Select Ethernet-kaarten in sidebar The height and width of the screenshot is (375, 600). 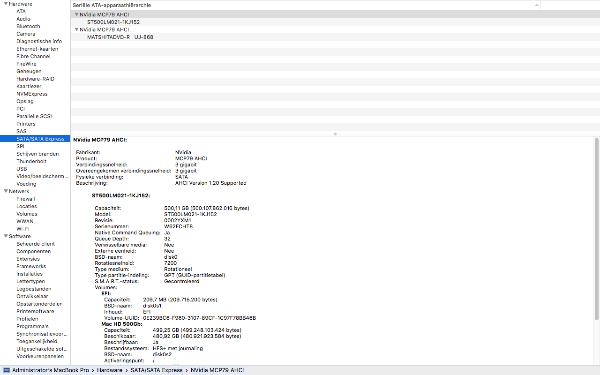[x=37, y=49]
